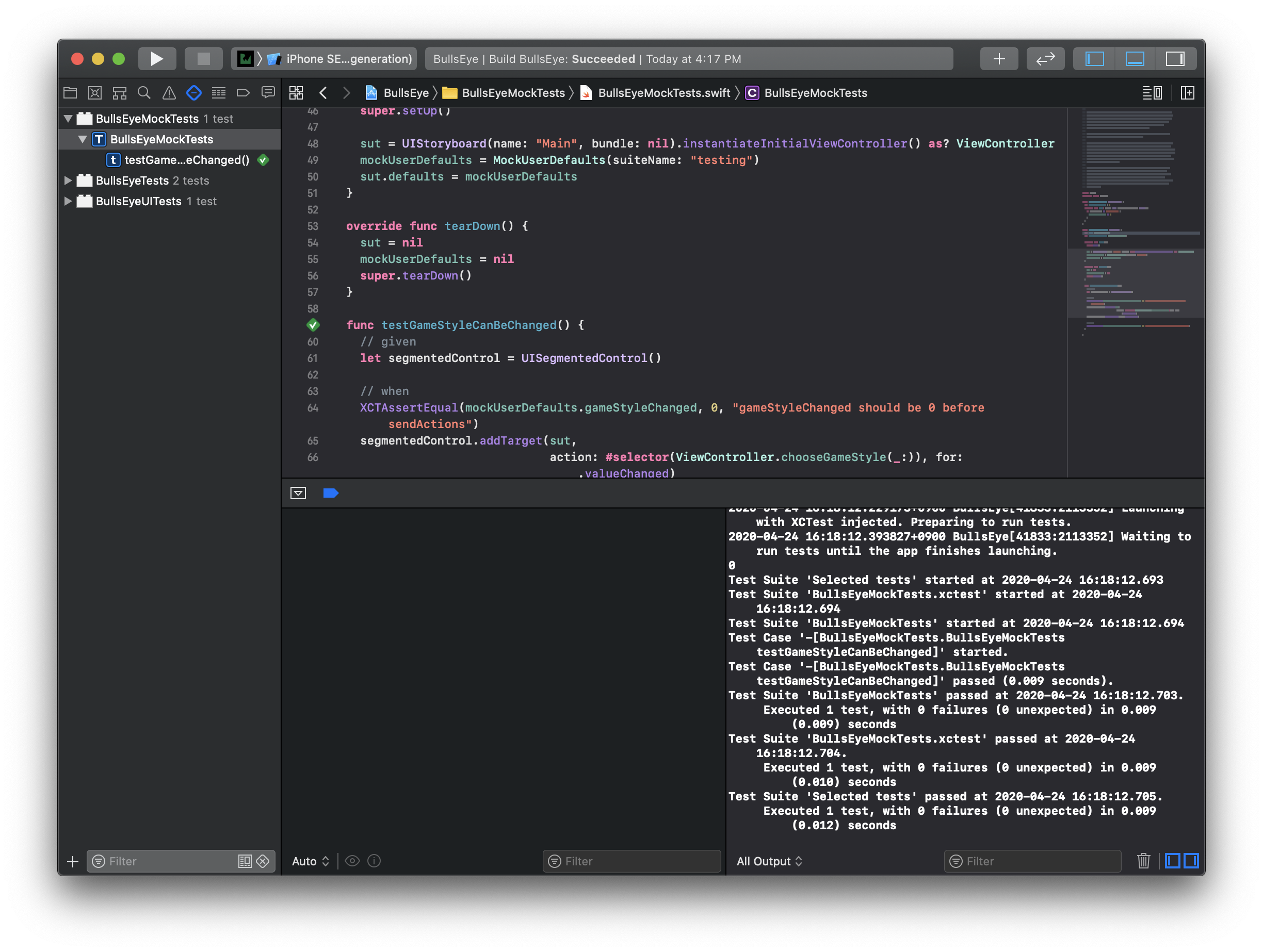Open the All Output dropdown
This screenshot has height=952, width=1263.
(x=769, y=861)
